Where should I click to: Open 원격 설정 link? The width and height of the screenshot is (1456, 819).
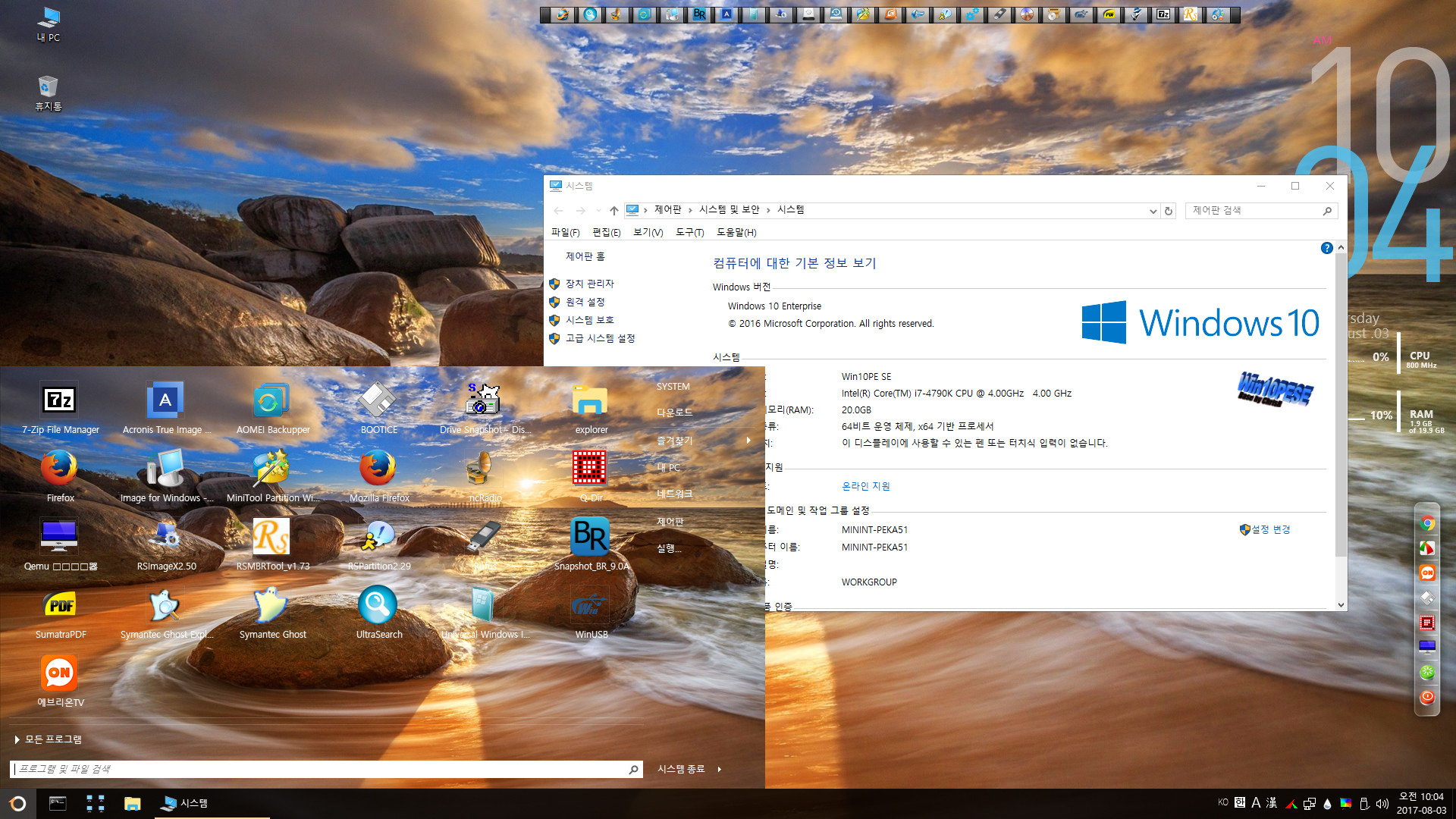point(585,302)
